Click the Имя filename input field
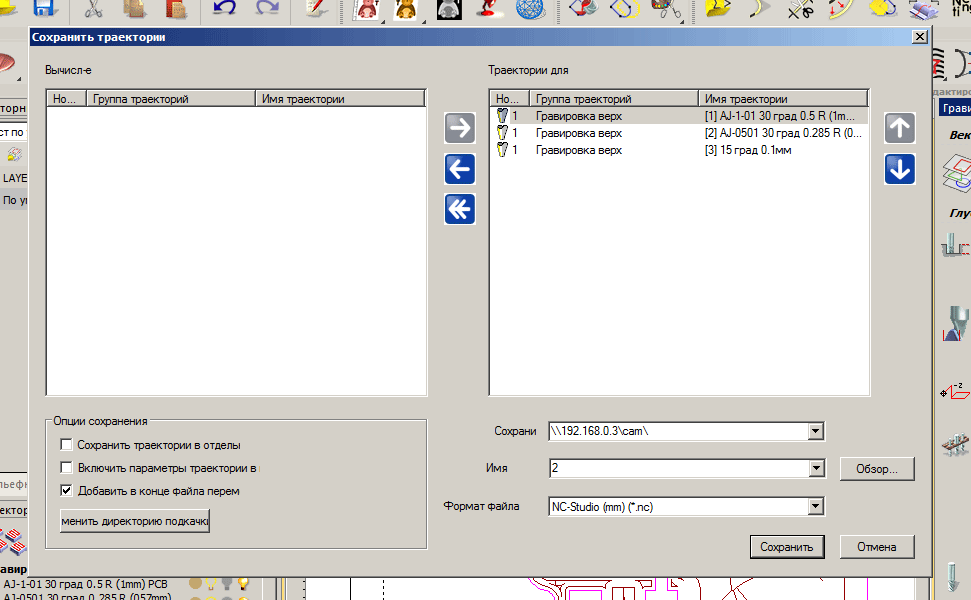 (679, 468)
